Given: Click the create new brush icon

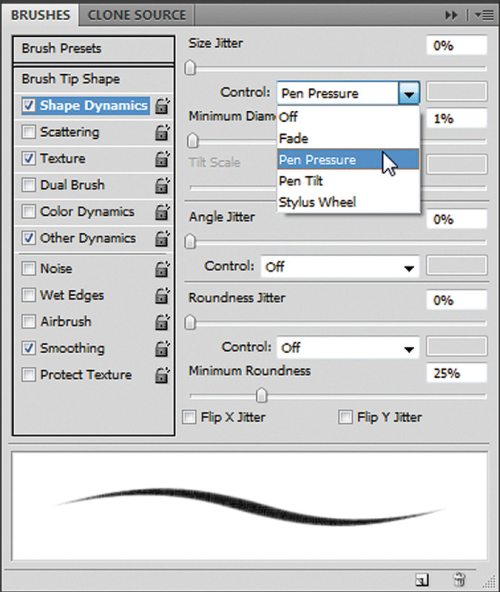Looking at the screenshot, I should (422, 579).
